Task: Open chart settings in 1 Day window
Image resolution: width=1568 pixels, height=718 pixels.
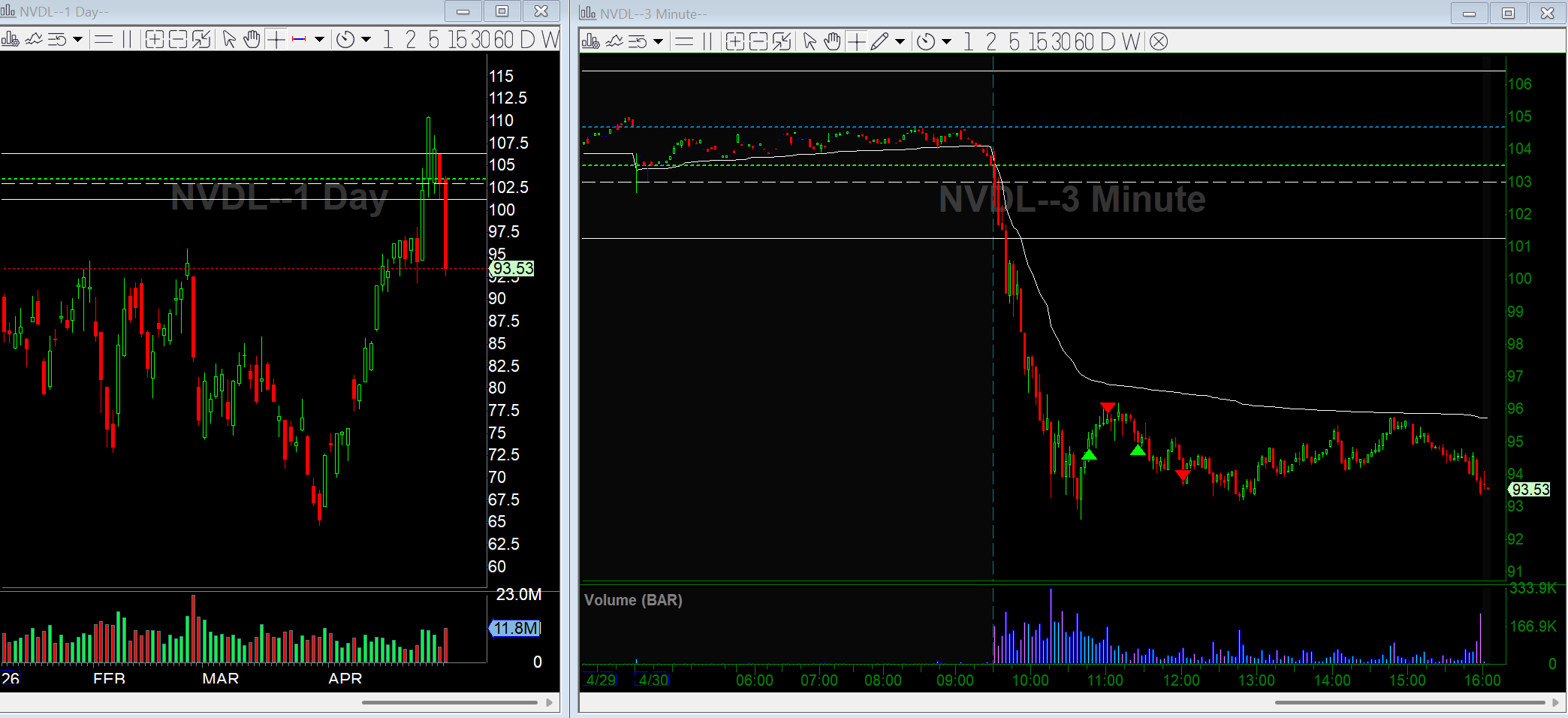Action: click(10, 40)
